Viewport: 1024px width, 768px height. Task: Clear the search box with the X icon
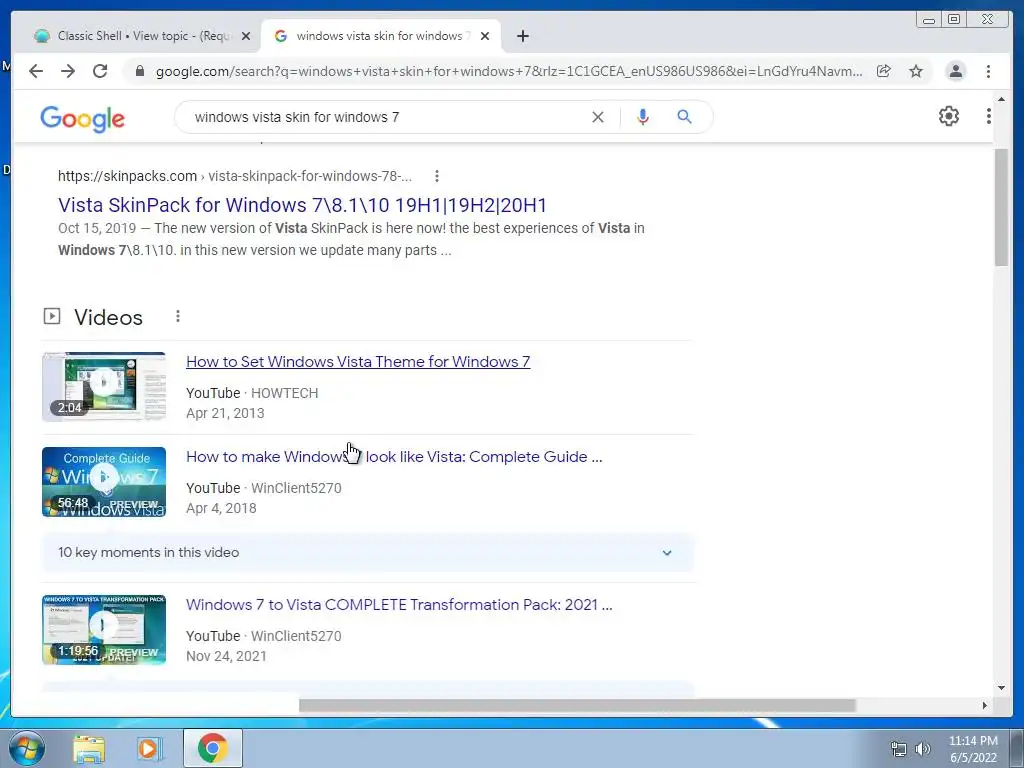[598, 117]
